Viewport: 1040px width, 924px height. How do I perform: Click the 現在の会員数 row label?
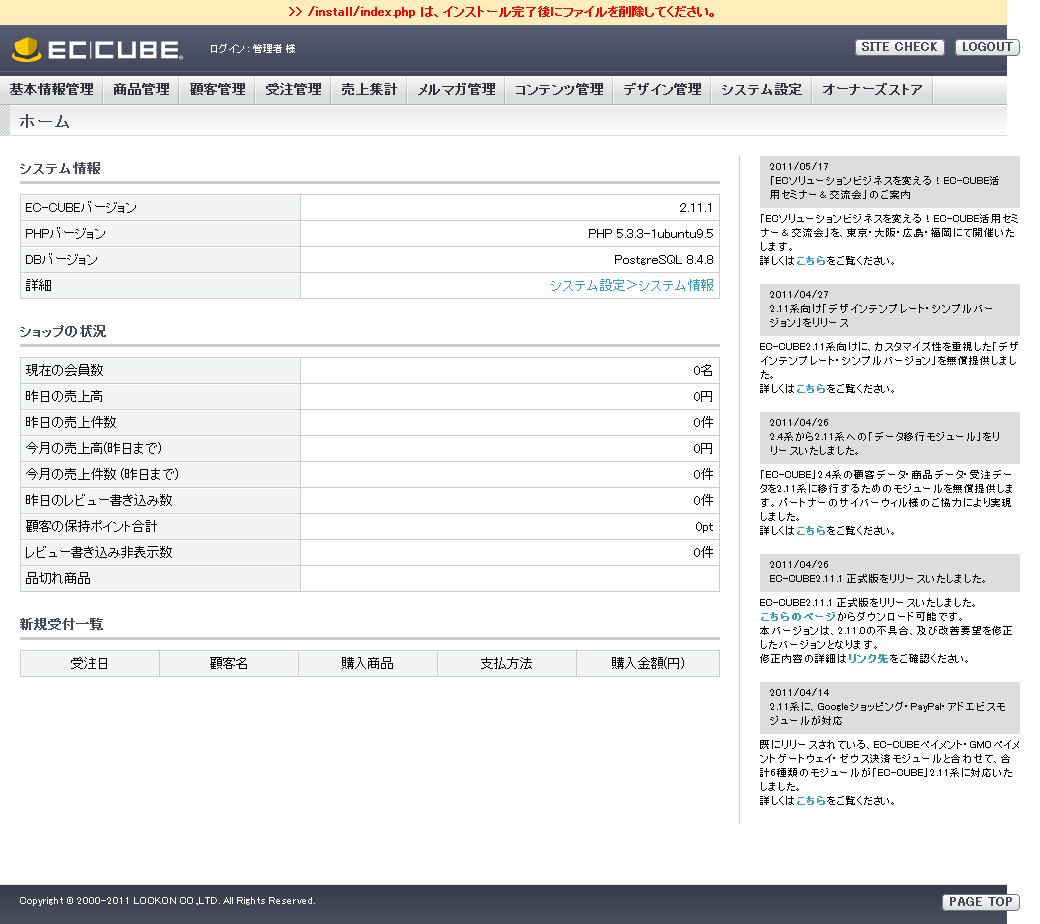click(x=64, y=370)
